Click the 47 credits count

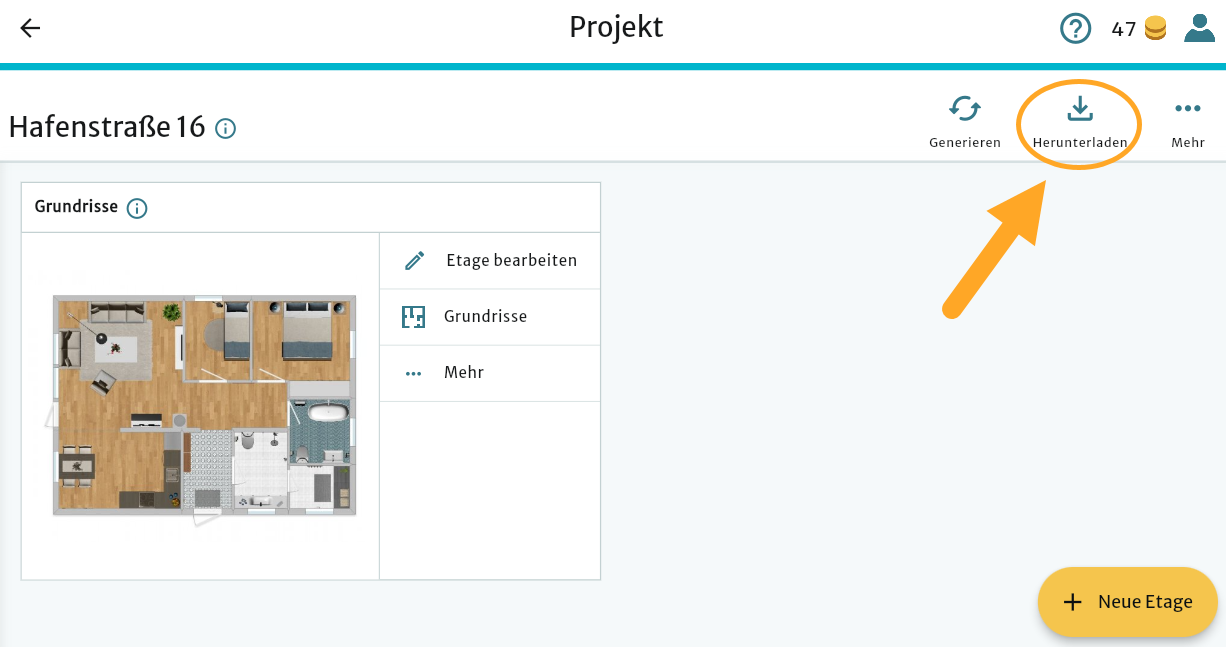coord(1124,29)
